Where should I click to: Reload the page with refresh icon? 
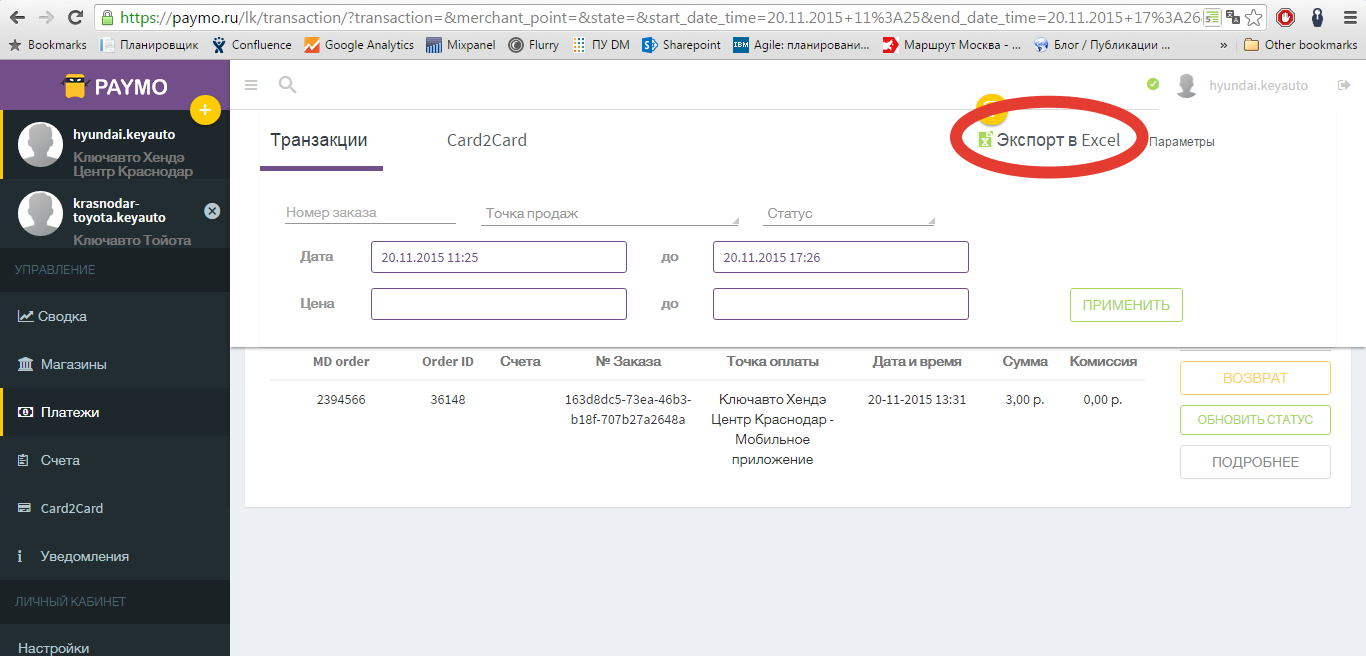76,17
